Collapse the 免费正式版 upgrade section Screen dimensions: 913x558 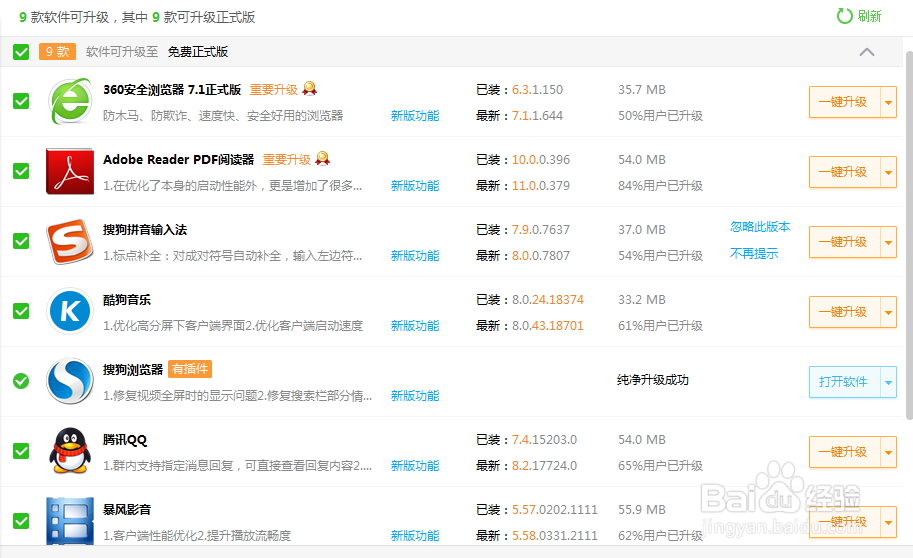(866, 52)
